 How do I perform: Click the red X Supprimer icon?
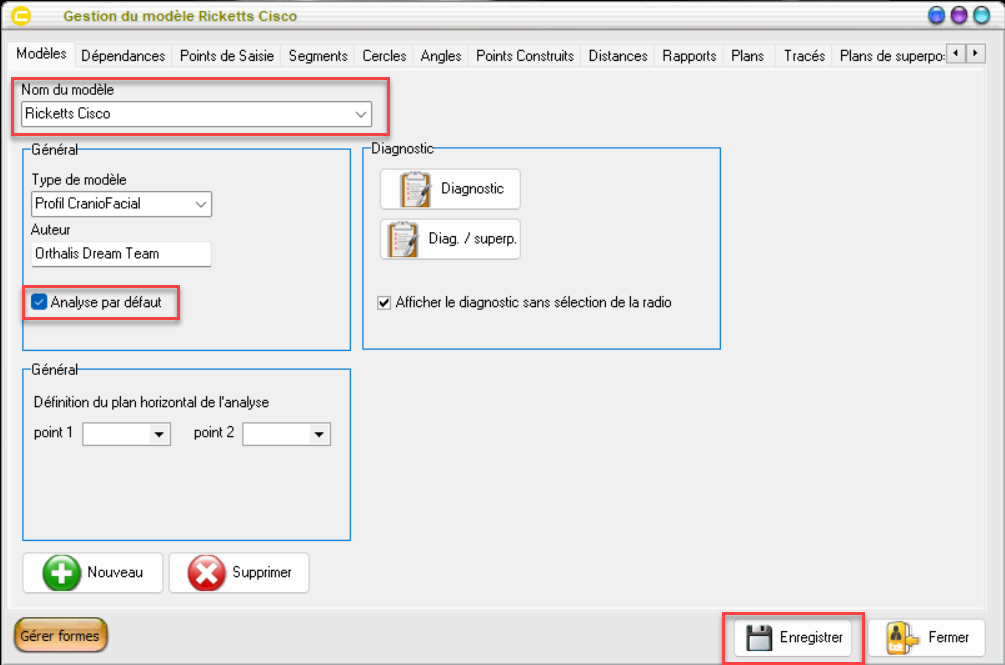[206, 573]
